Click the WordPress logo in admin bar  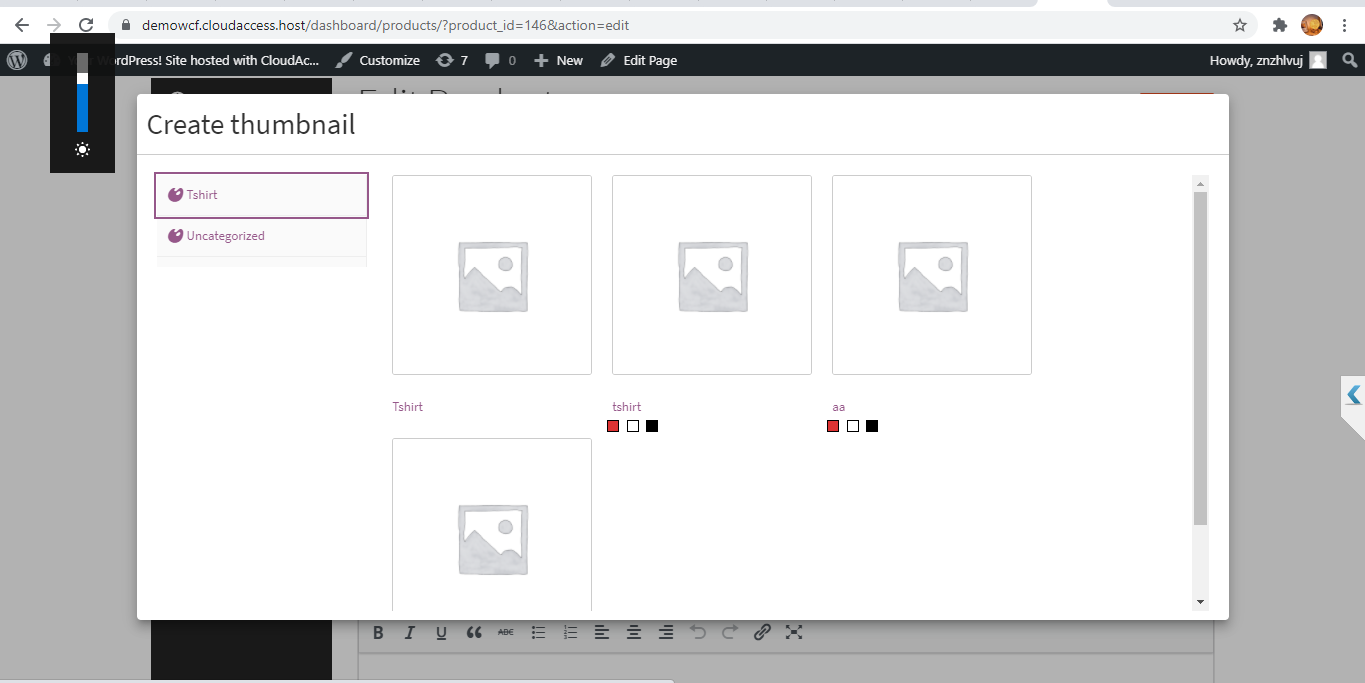17,60
